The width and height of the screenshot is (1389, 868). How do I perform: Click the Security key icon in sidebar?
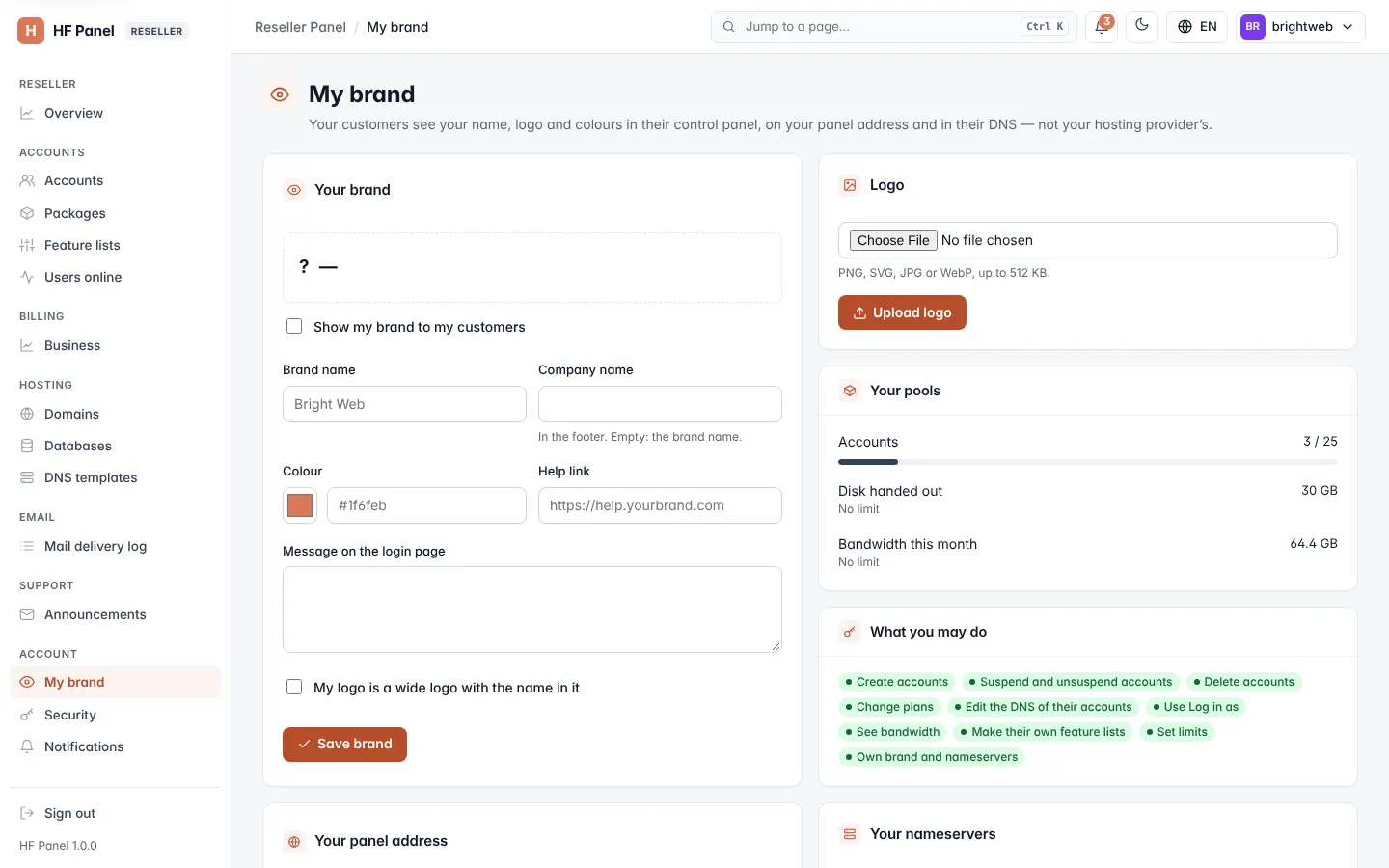click(27, 715)
